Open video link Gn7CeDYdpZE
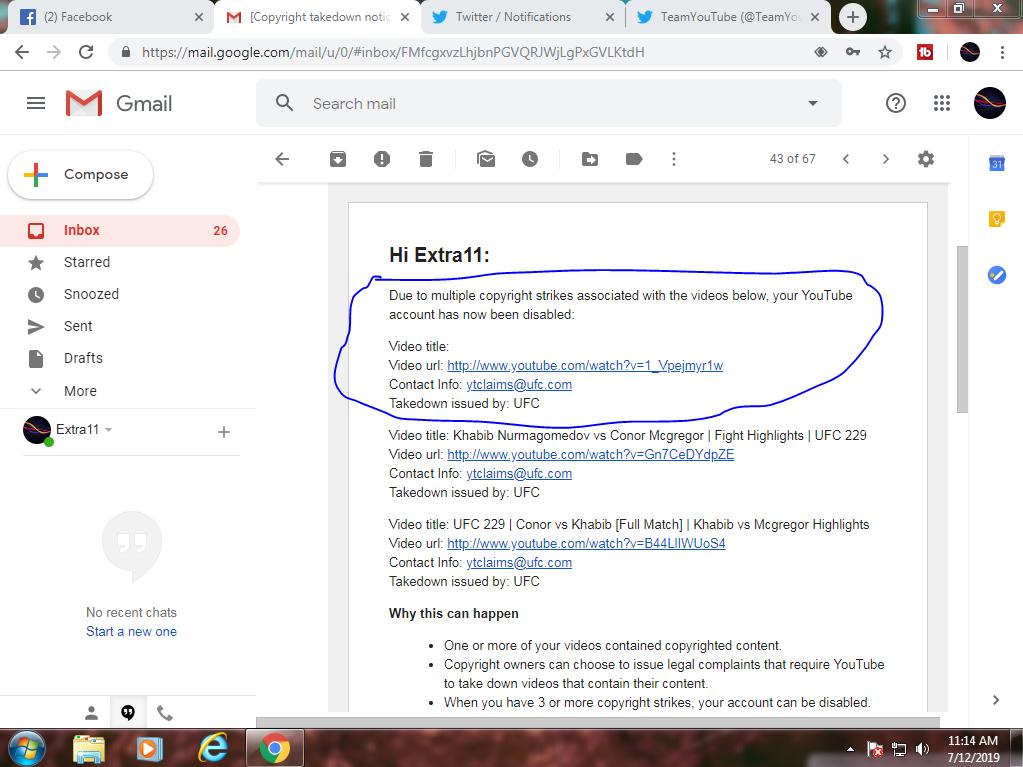This screenshot has height=767, width=1023. pos(590,455)
